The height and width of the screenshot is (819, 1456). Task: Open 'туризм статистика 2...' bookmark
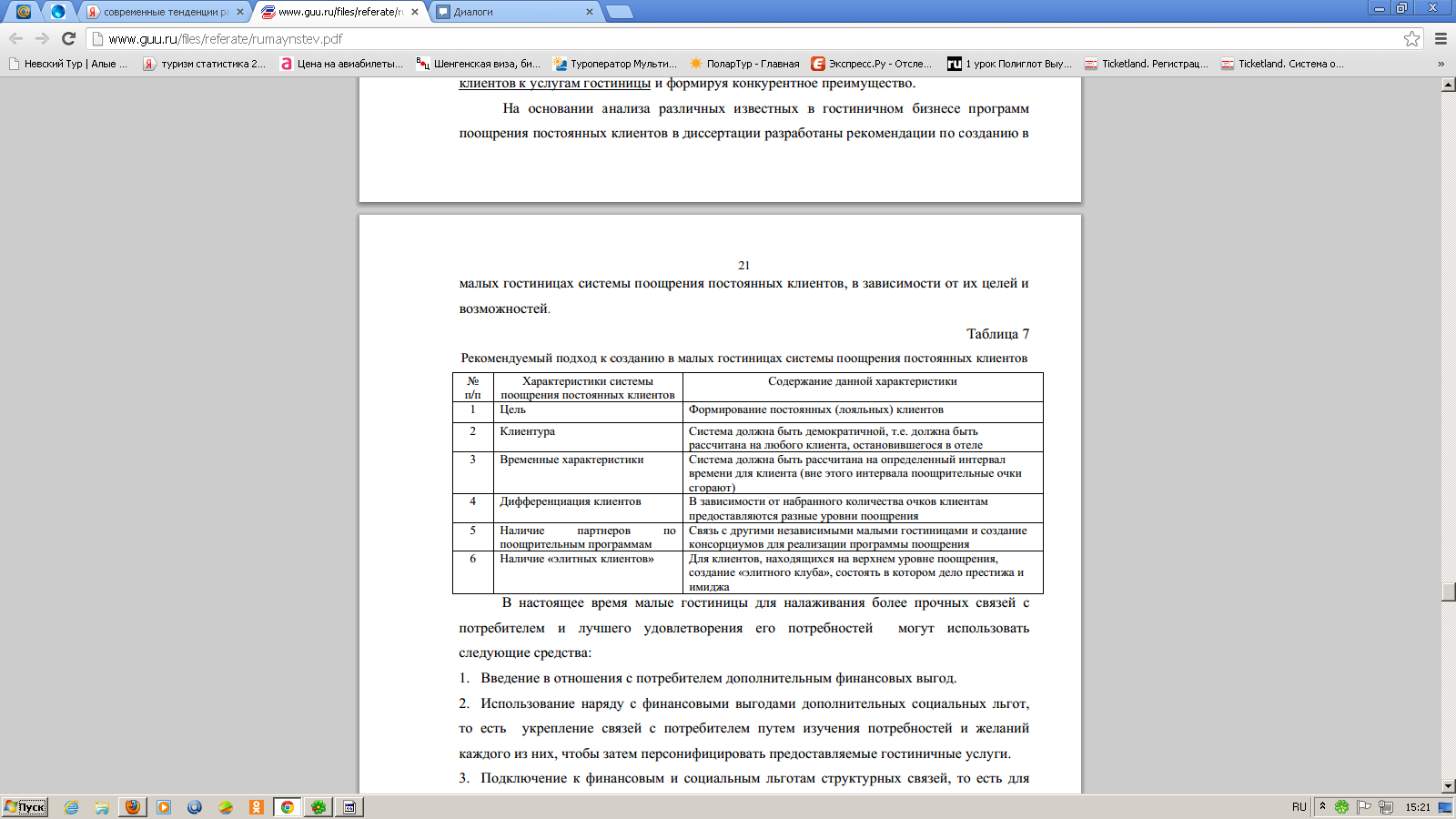205,64
